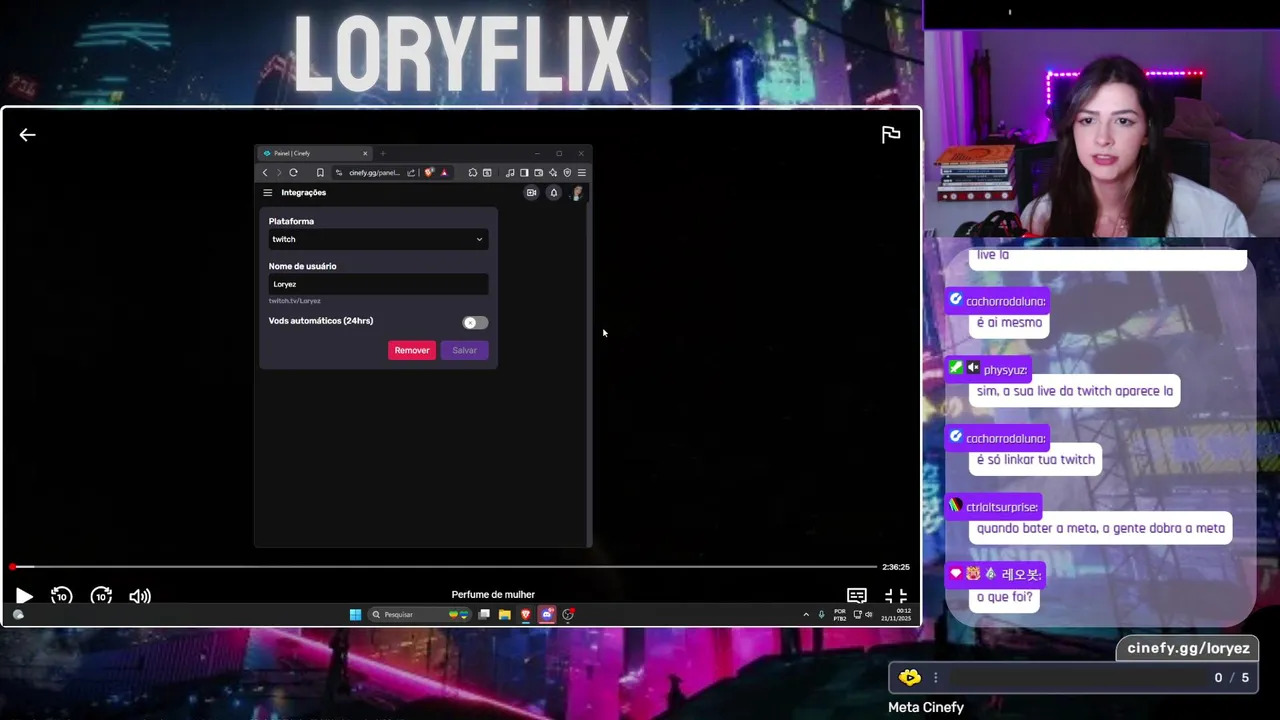Open the Plataforma dropdown showing twitch
1280x720 pixels.
[x=378, y=239]
